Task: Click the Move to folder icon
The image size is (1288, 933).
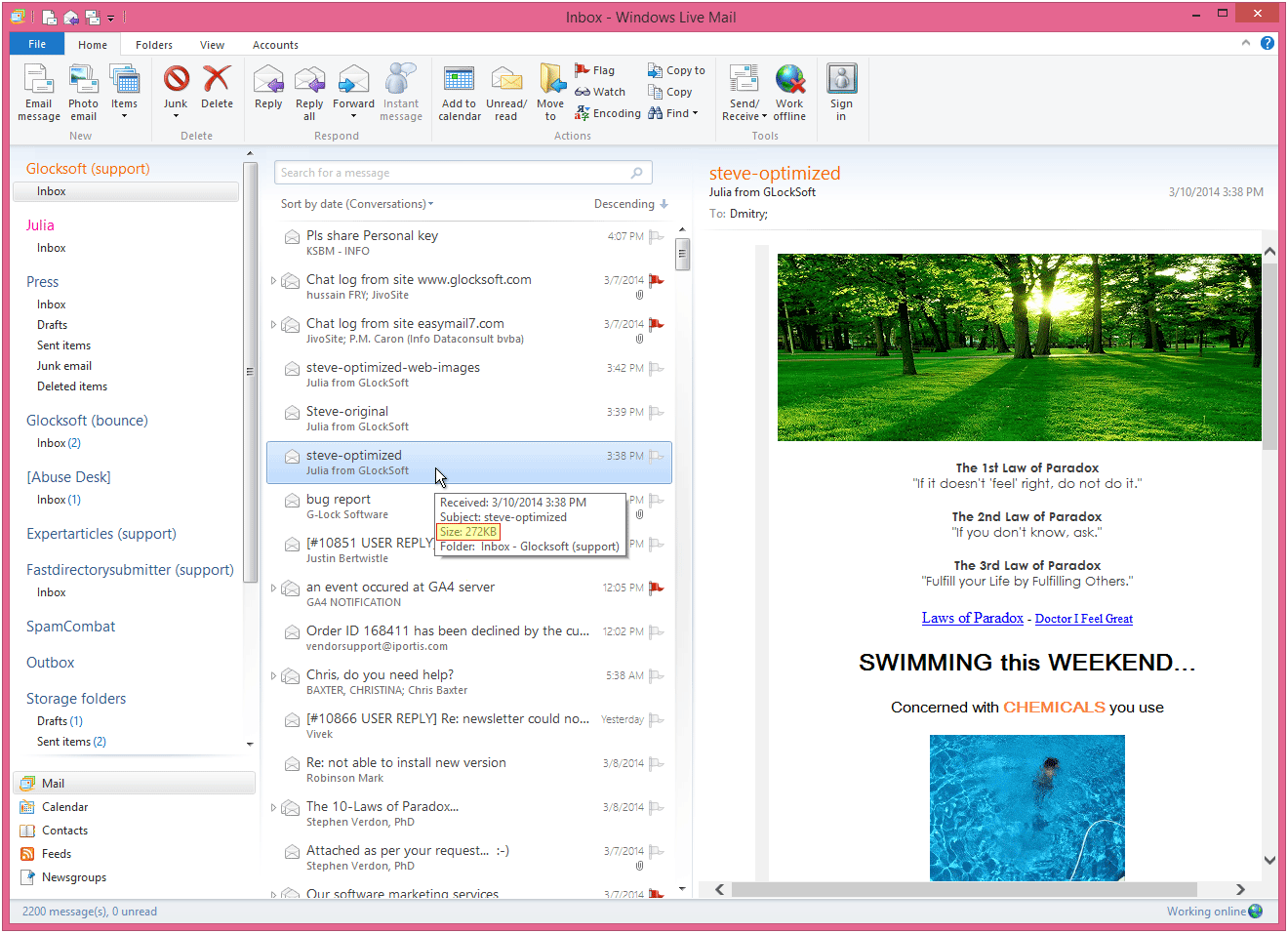Action: tap(550, 80)
